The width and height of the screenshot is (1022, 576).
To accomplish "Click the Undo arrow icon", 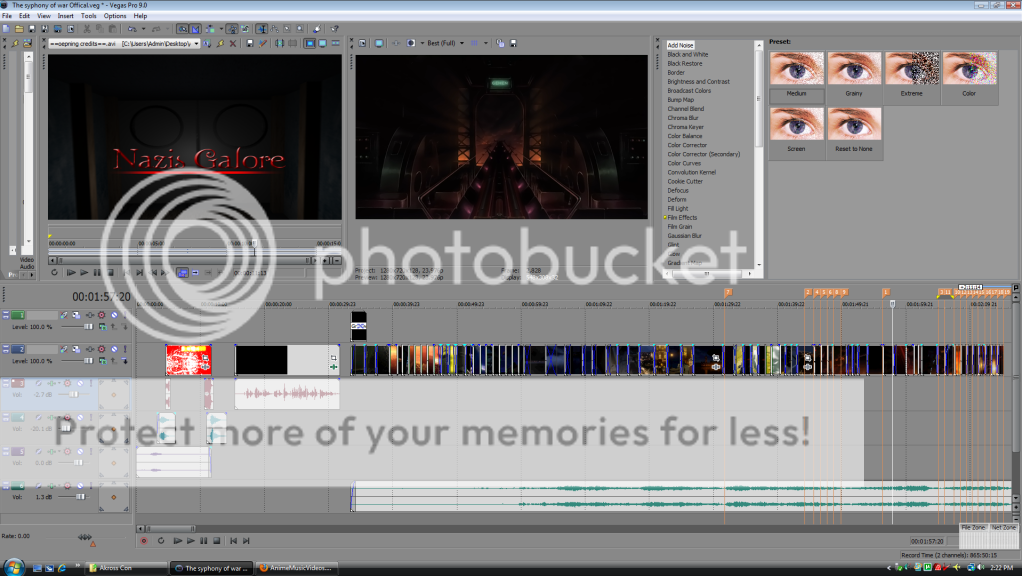I will point(132,29).
